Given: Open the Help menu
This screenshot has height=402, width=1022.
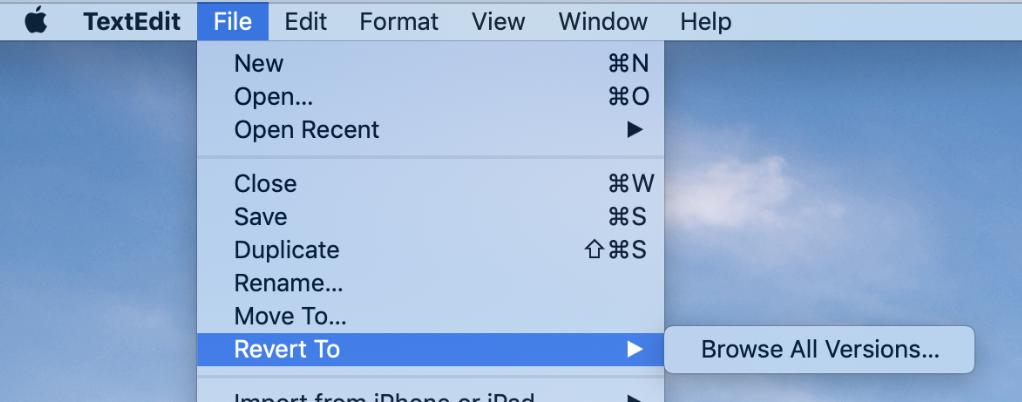Looking at the screenshot, I should coord(706,22).
